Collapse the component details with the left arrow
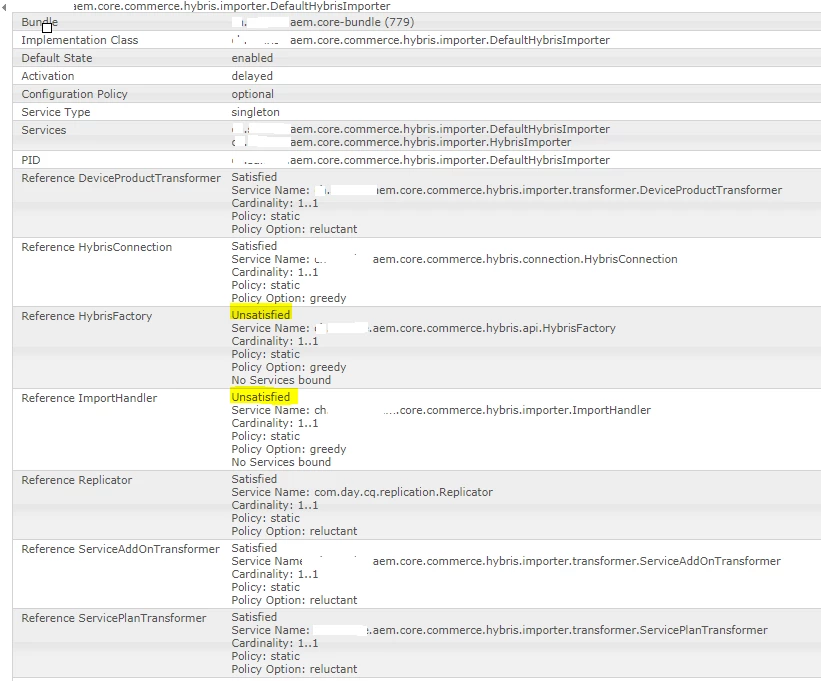The width and height of the screenshot is (821, 681). 4,7
